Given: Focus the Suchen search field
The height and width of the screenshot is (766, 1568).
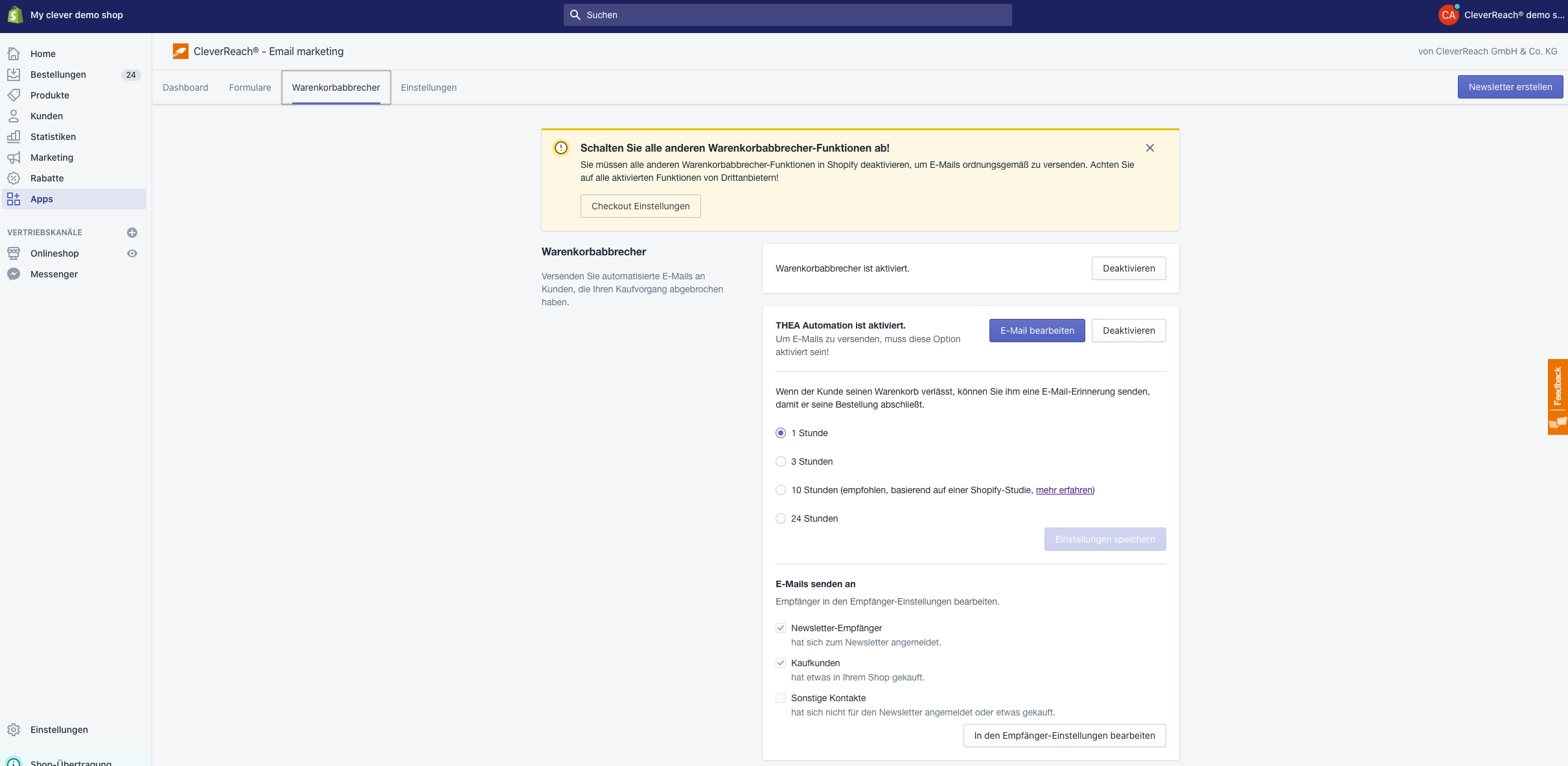Looking at the screenshot, I should click(x=788, y=15).
